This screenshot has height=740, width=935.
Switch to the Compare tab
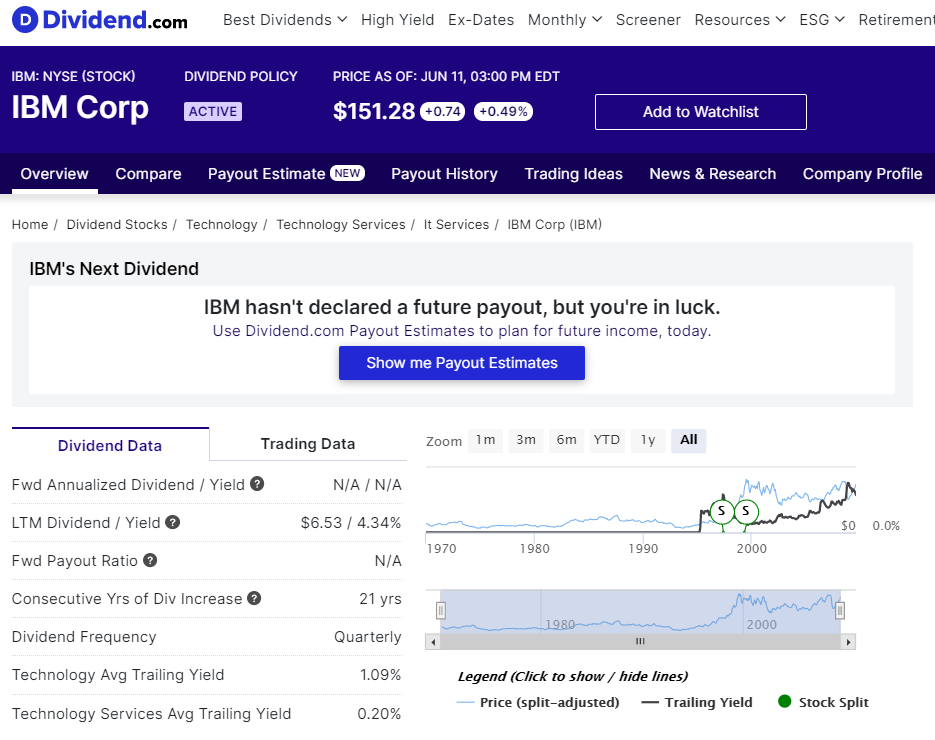[148, 174]
